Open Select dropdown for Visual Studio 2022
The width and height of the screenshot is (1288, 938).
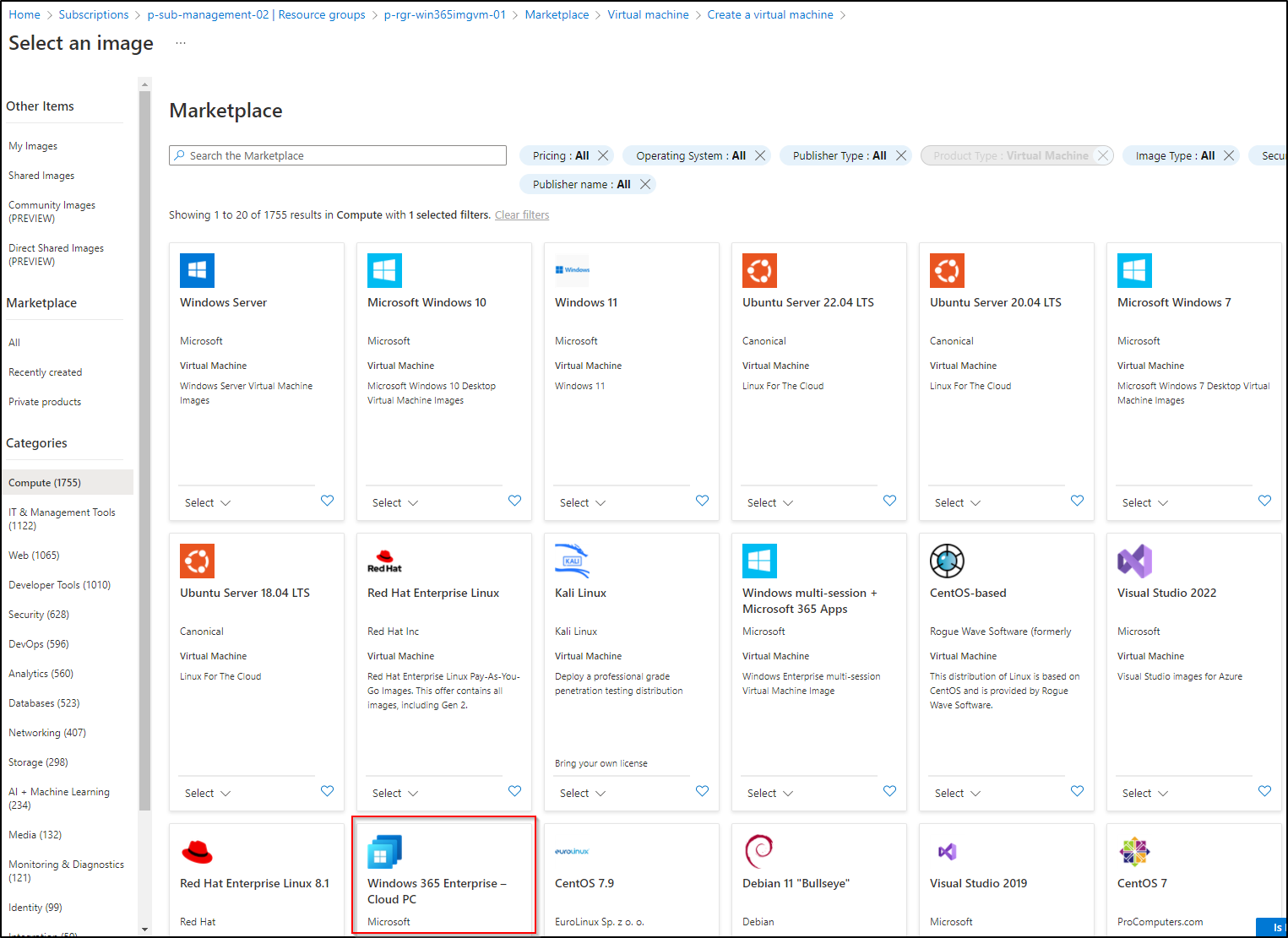click(1145, 794)
